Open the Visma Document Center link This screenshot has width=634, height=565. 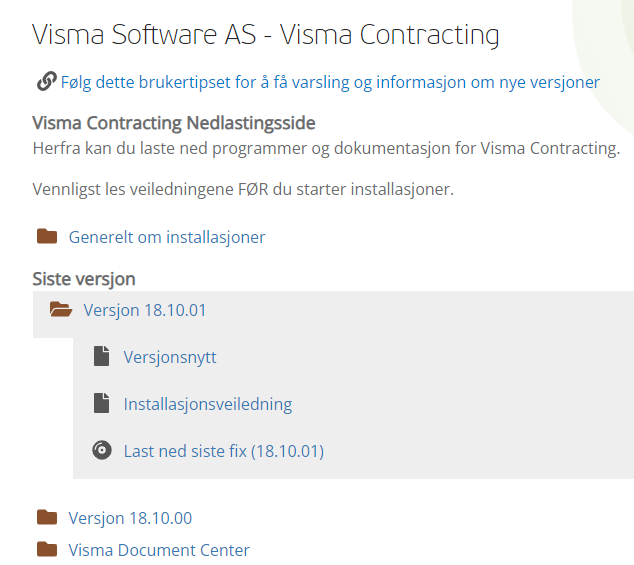pos(159,550)
